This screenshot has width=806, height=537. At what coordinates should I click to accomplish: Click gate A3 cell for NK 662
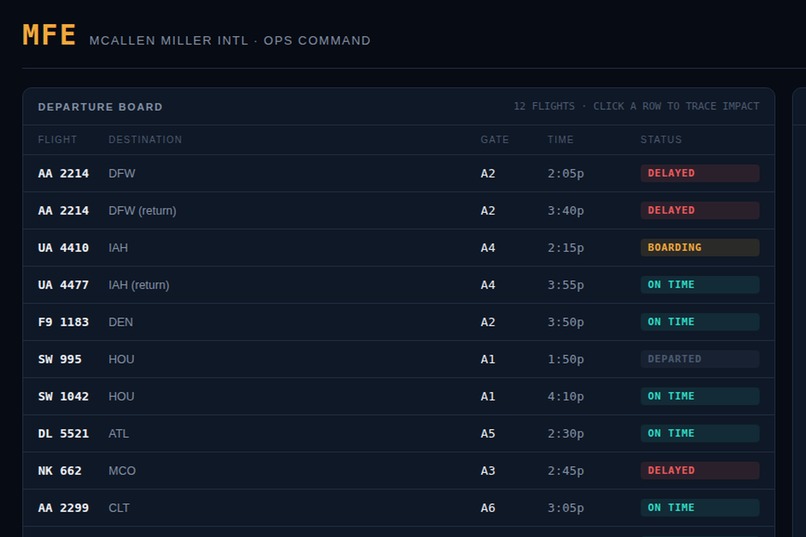pyautogui.click(x=488, y=471)
